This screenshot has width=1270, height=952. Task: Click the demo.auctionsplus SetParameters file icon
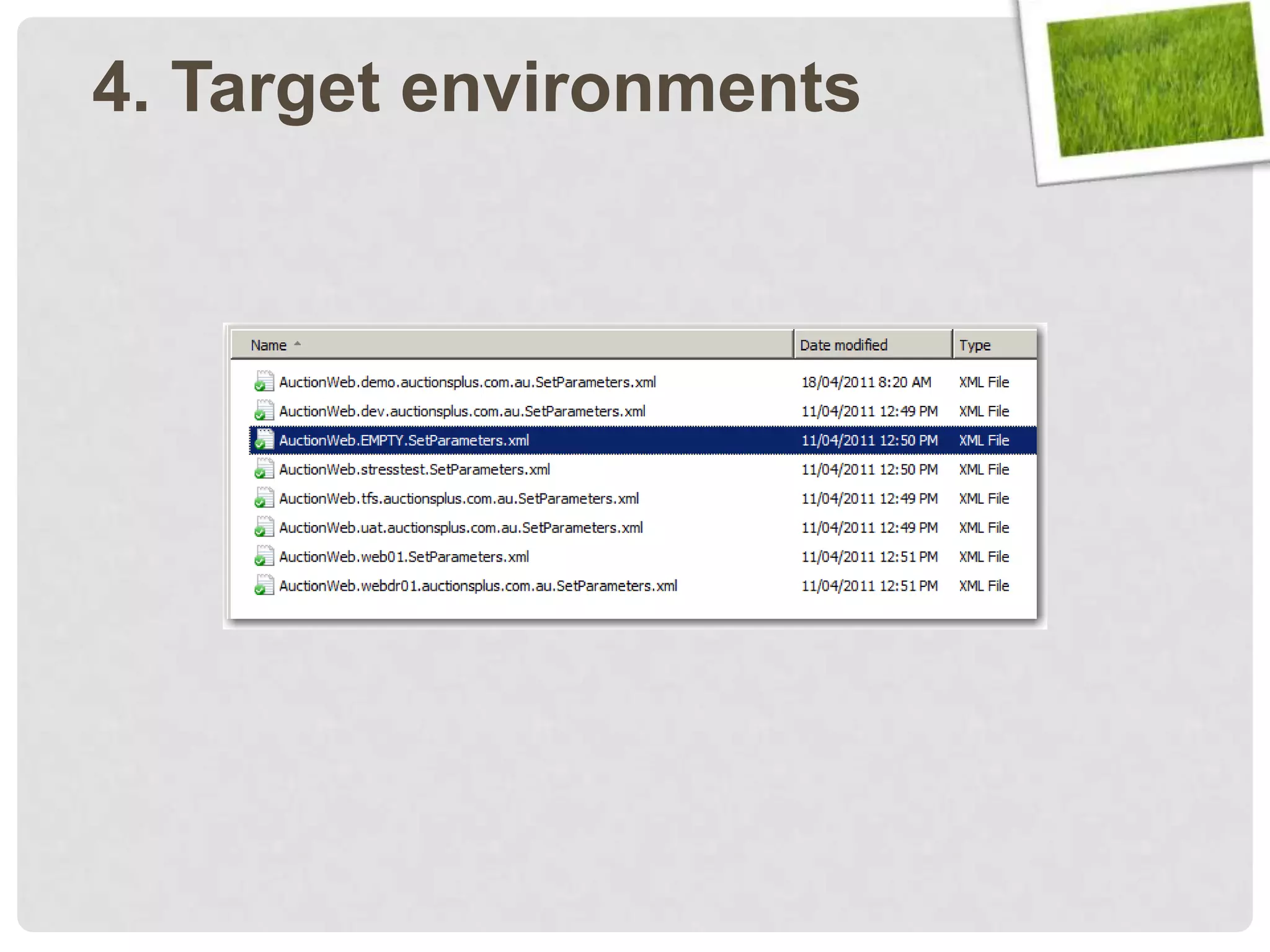click(264, 382)
